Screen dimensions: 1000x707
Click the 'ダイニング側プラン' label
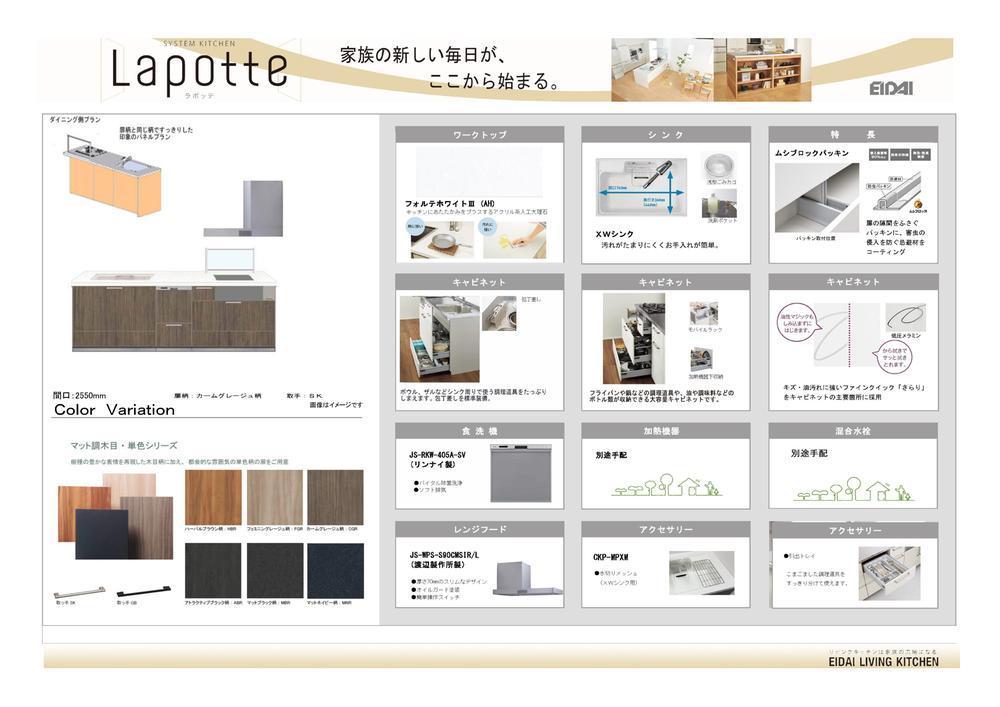(75, 119)
